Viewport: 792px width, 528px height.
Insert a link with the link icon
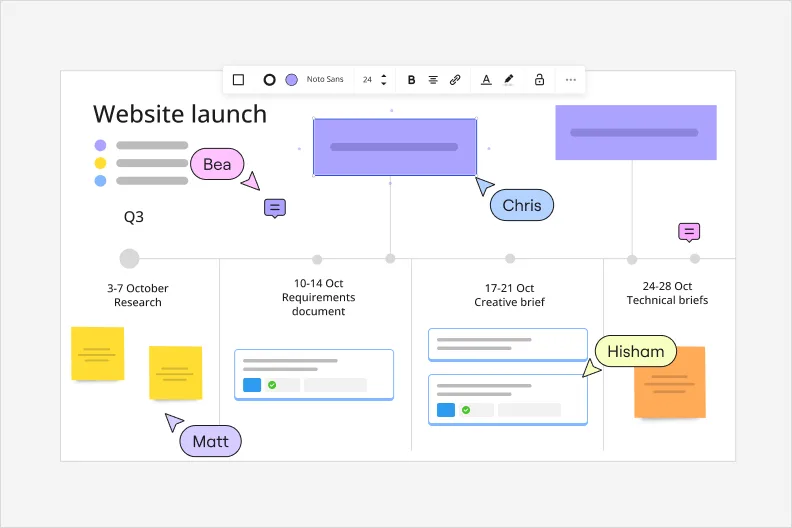[x=455, y=80]
